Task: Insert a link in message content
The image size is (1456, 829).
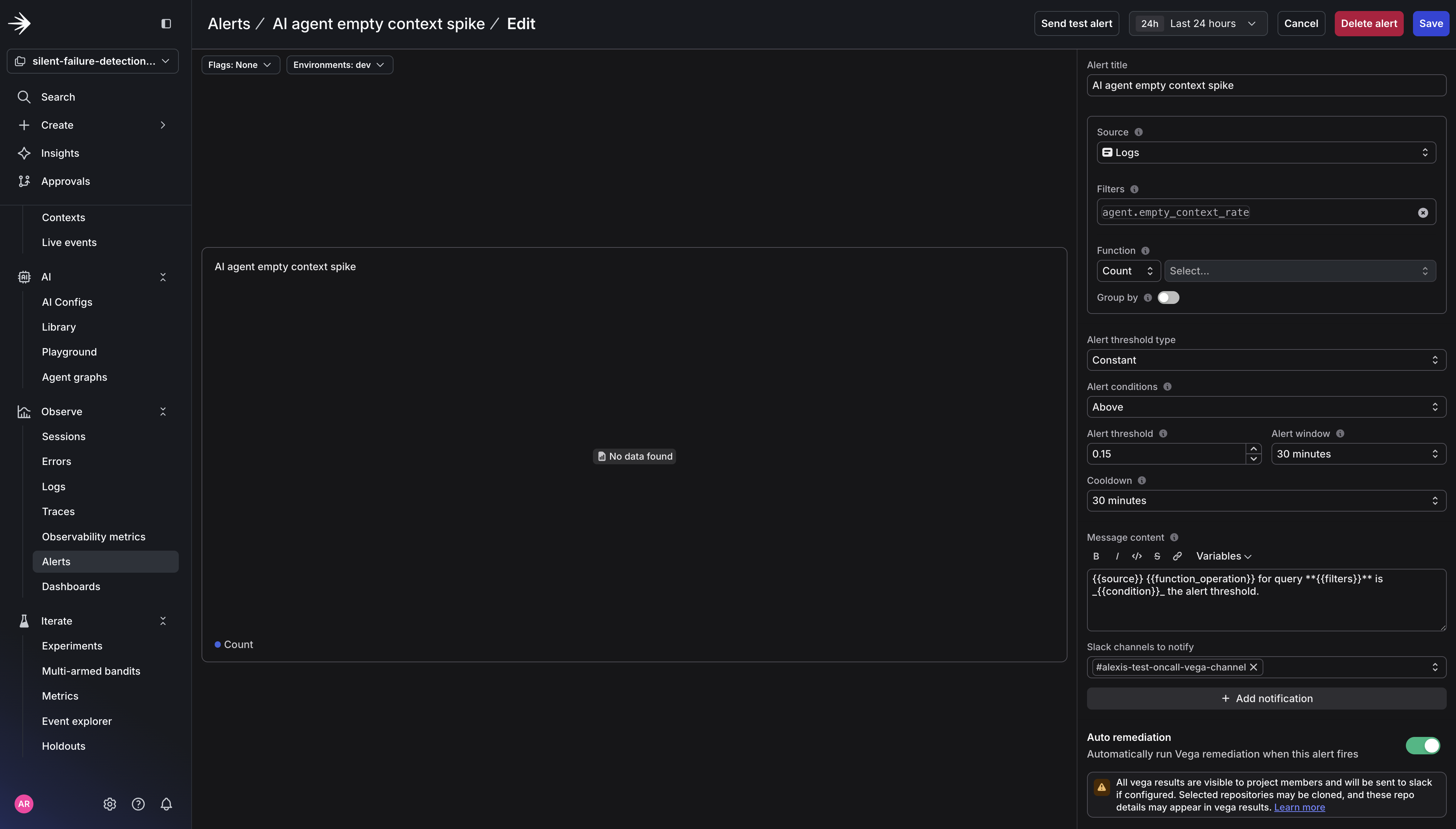Action: 1177,556
